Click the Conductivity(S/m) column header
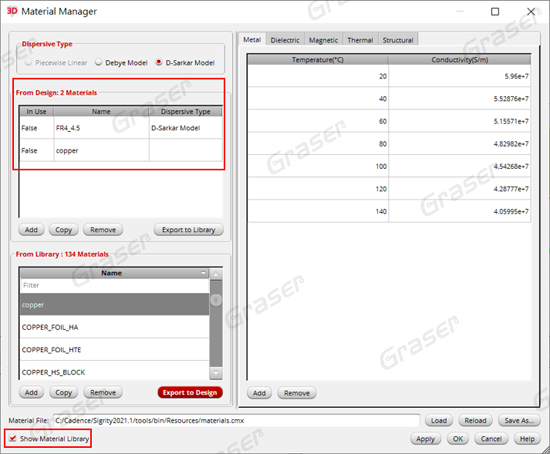The height and width of the screenshot is (454, 550). pos(460,60)
